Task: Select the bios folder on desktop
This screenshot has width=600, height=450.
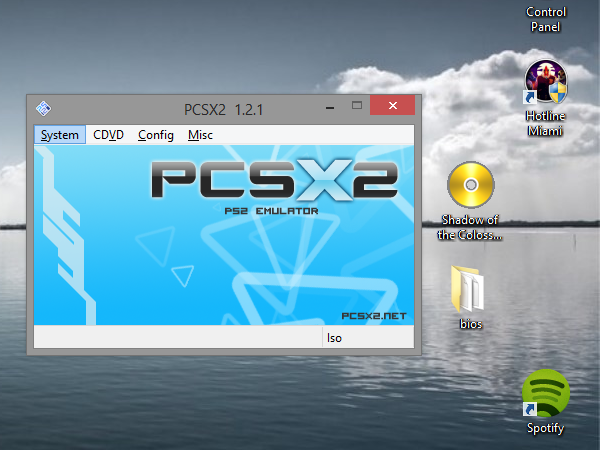Action: coord(470,297)
